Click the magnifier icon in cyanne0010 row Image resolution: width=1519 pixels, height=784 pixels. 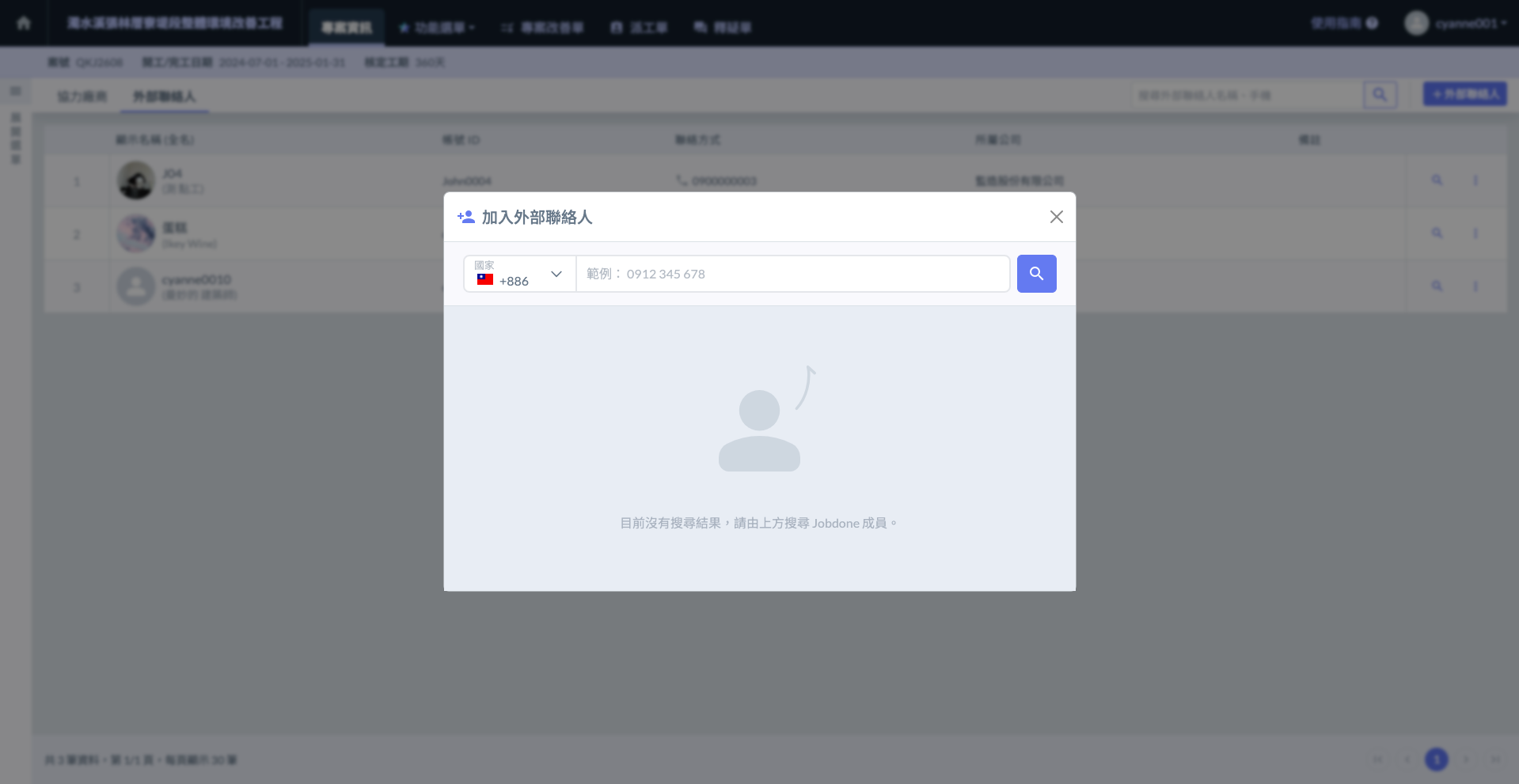(1437, 286)
